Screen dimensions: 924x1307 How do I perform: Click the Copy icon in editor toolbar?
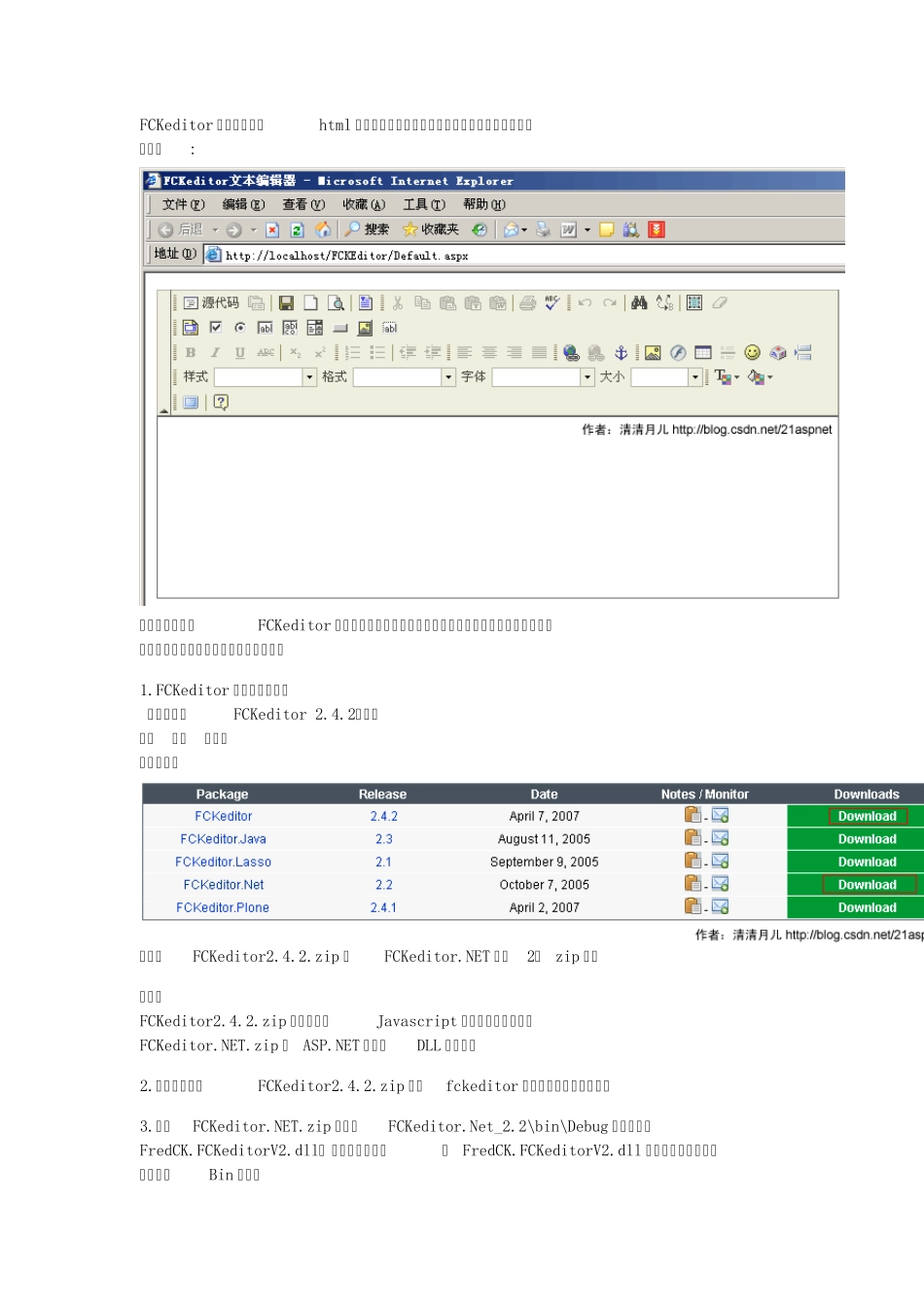coord(422,303)
